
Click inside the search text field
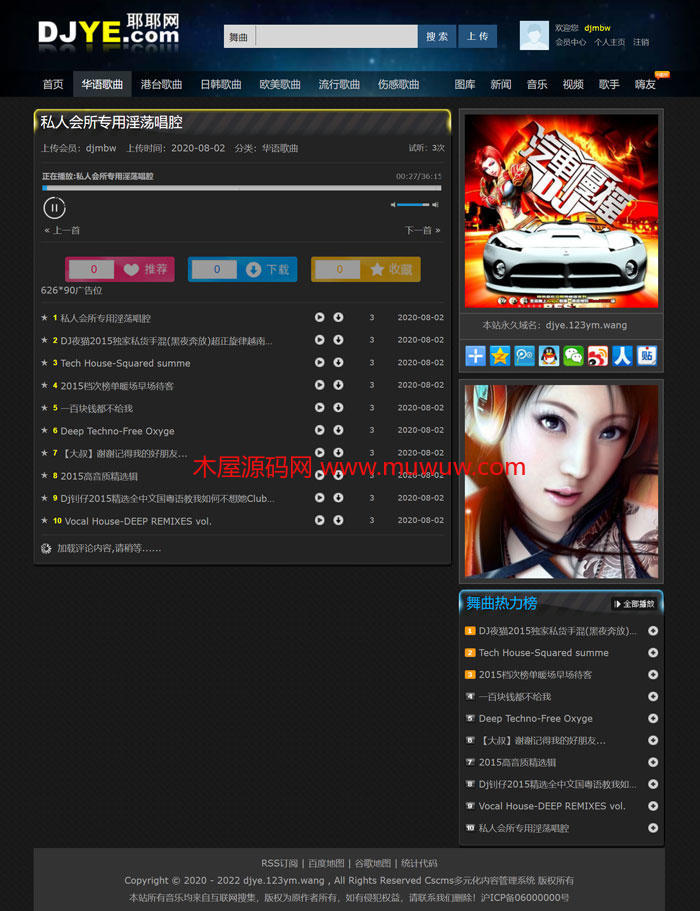[336, 37]
